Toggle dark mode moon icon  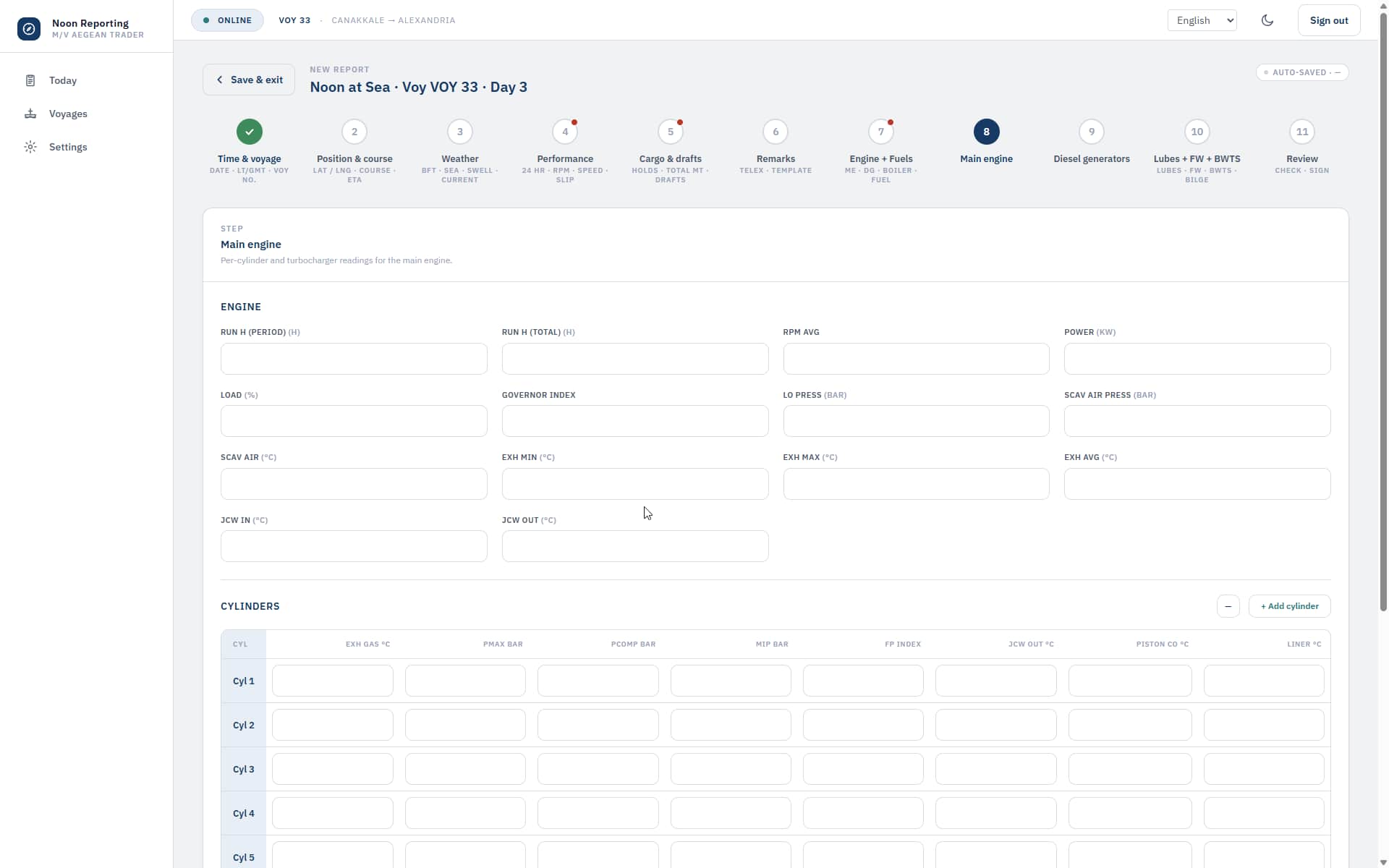click(1267, 20)
